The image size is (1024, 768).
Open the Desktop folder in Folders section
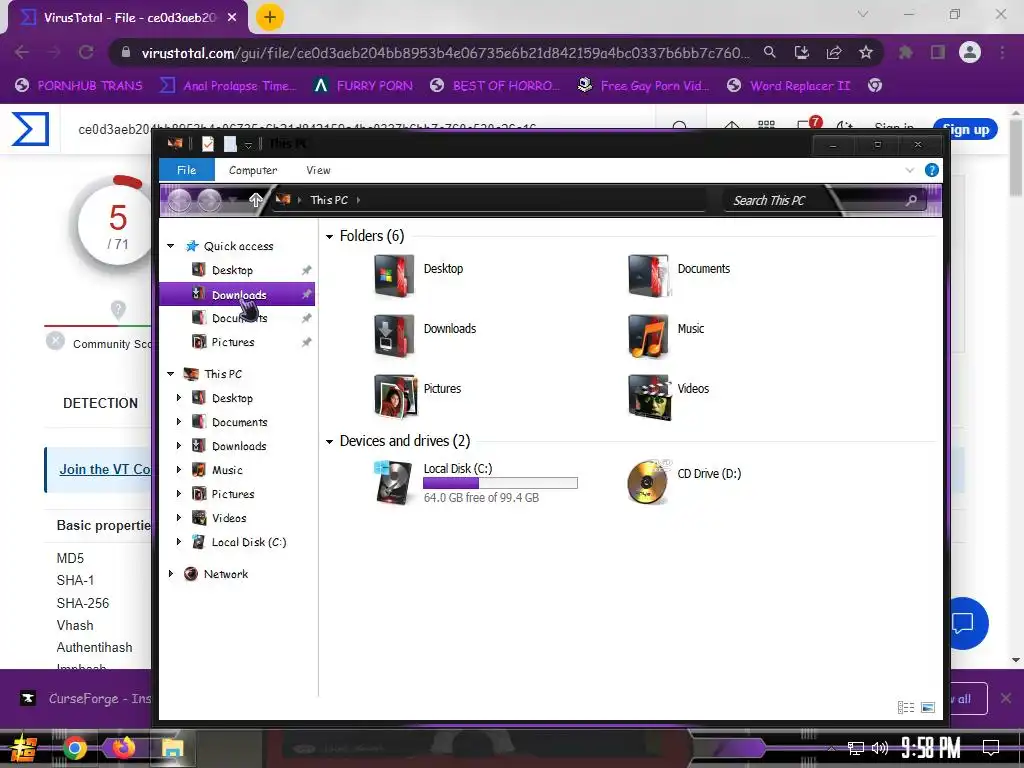pos(394,276)
